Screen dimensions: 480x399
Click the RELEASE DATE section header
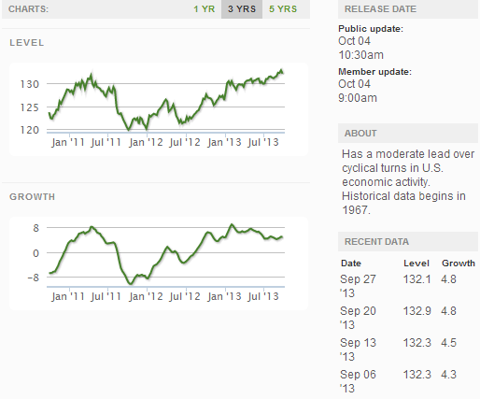(x=408, y=9)
